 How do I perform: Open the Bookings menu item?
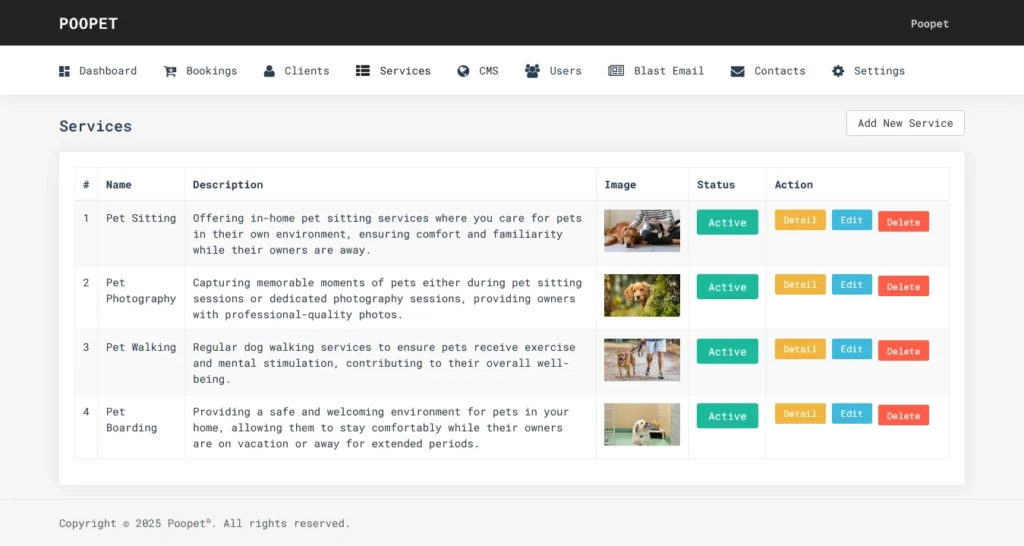(x=211, y=71)
